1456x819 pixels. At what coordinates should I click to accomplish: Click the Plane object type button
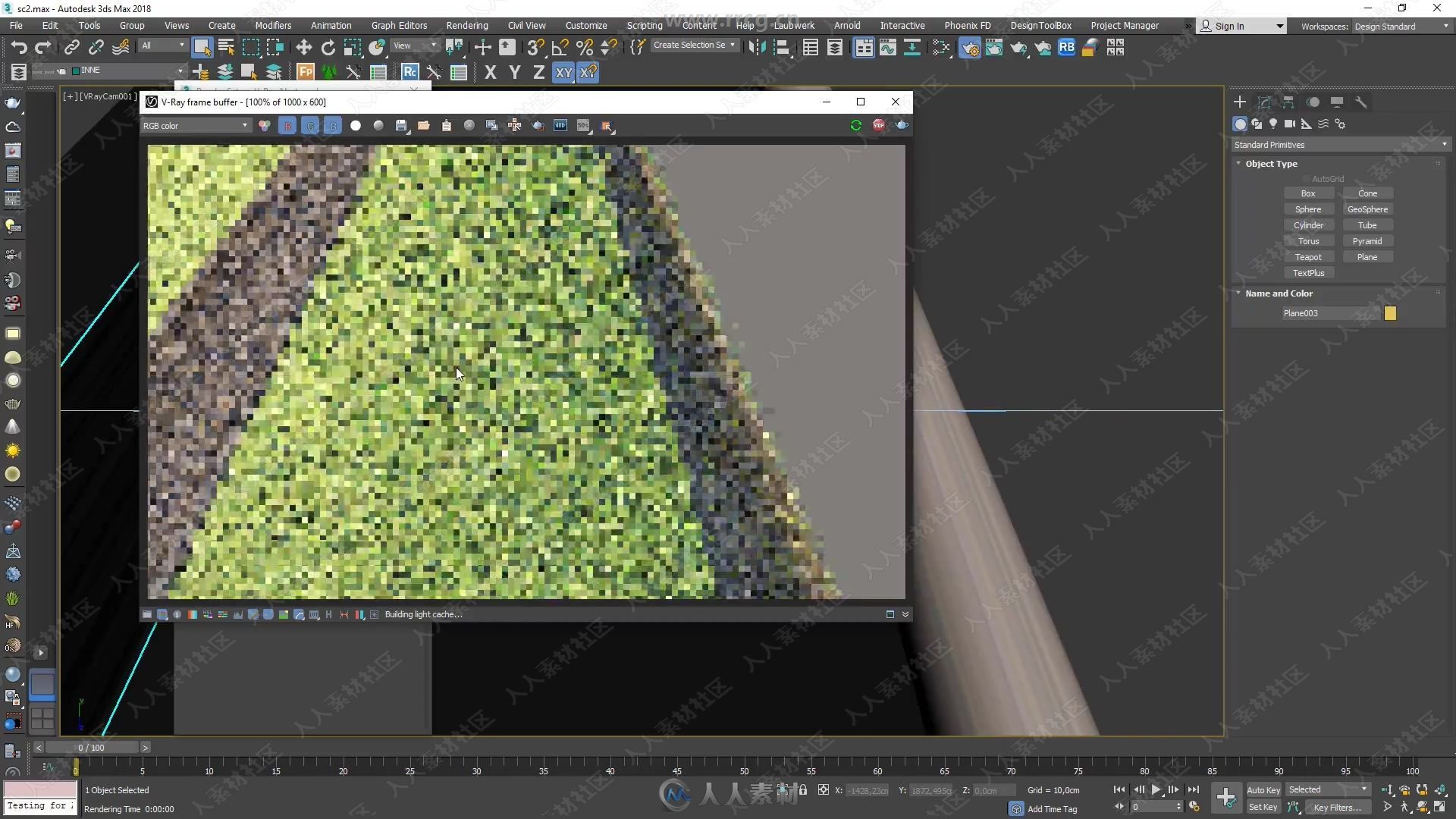1367,256
